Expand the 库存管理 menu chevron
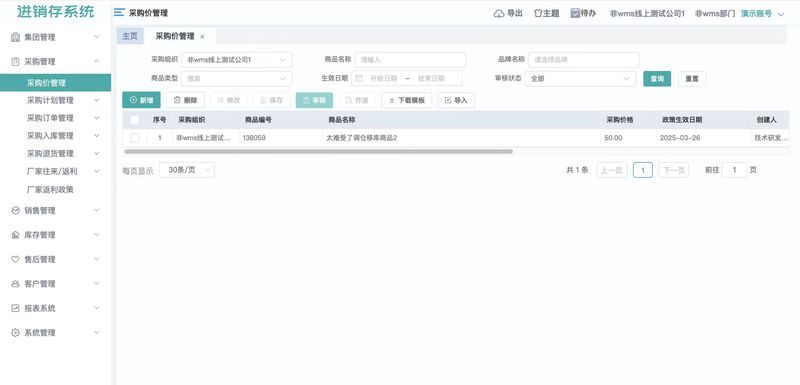800x385 pixels. (96, 235)
